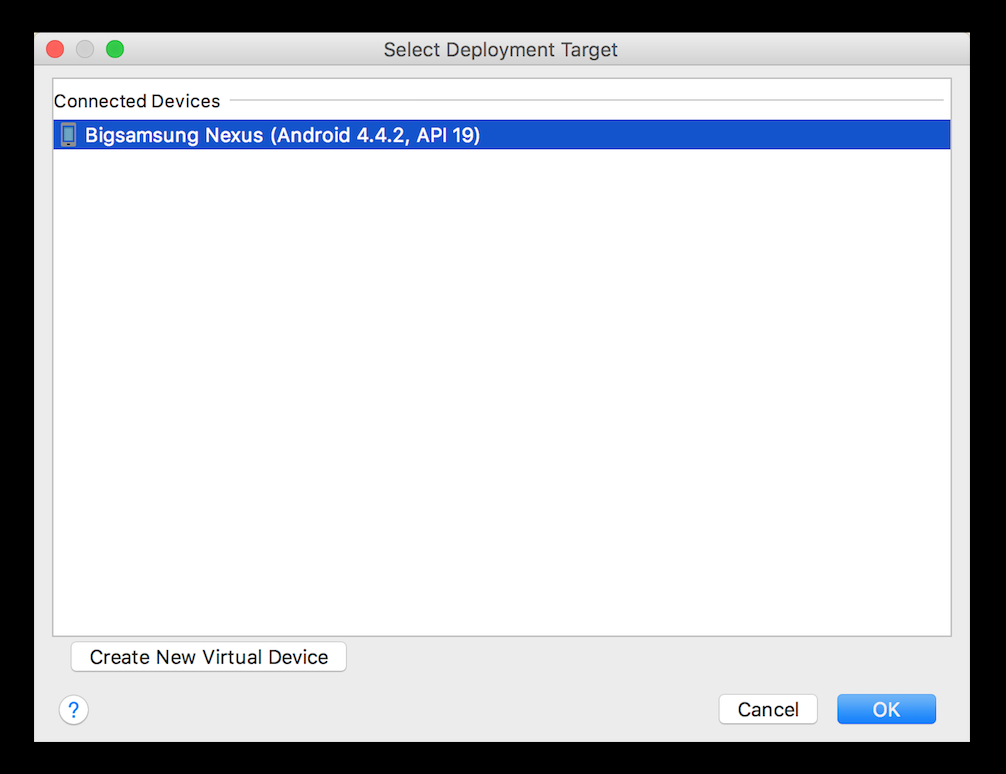Confirm the deployment target with OK
The width and height of the screenshot is (1006, 774).
pos(886,709)
